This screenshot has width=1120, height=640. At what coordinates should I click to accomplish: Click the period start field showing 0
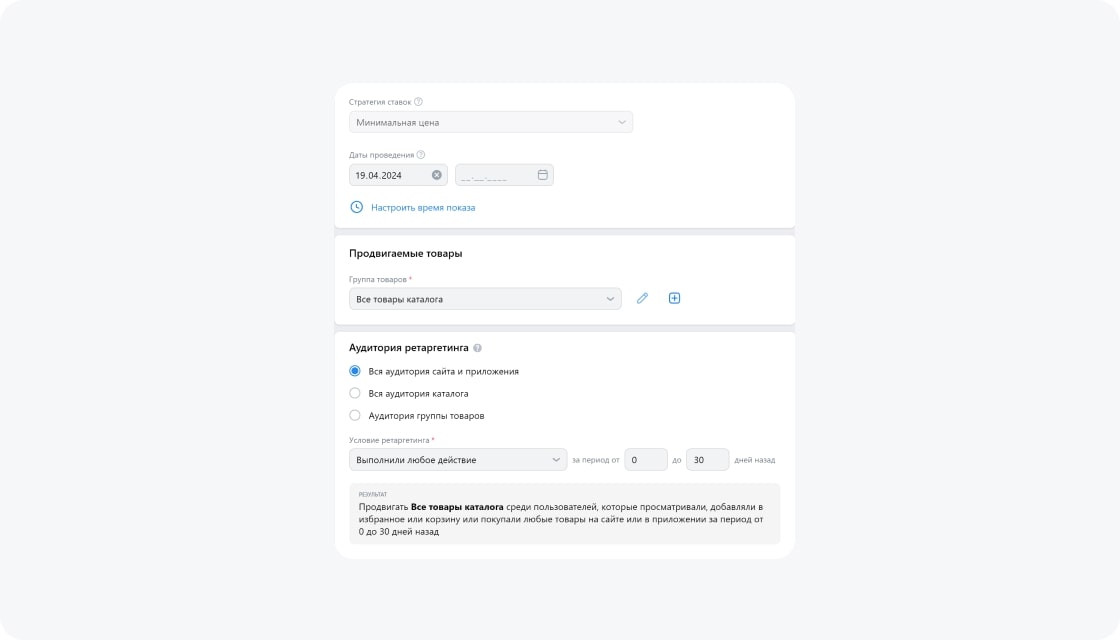point(646,460)
